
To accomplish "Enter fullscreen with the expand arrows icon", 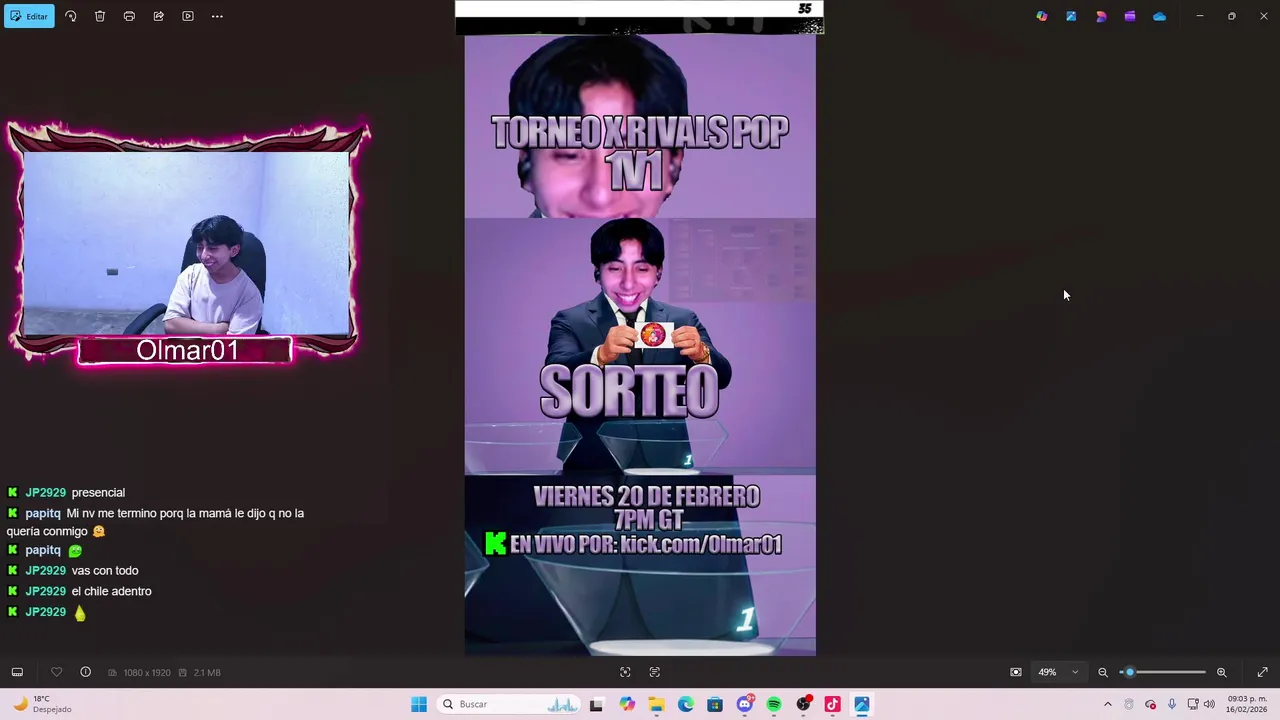I will click(1262, 672).
